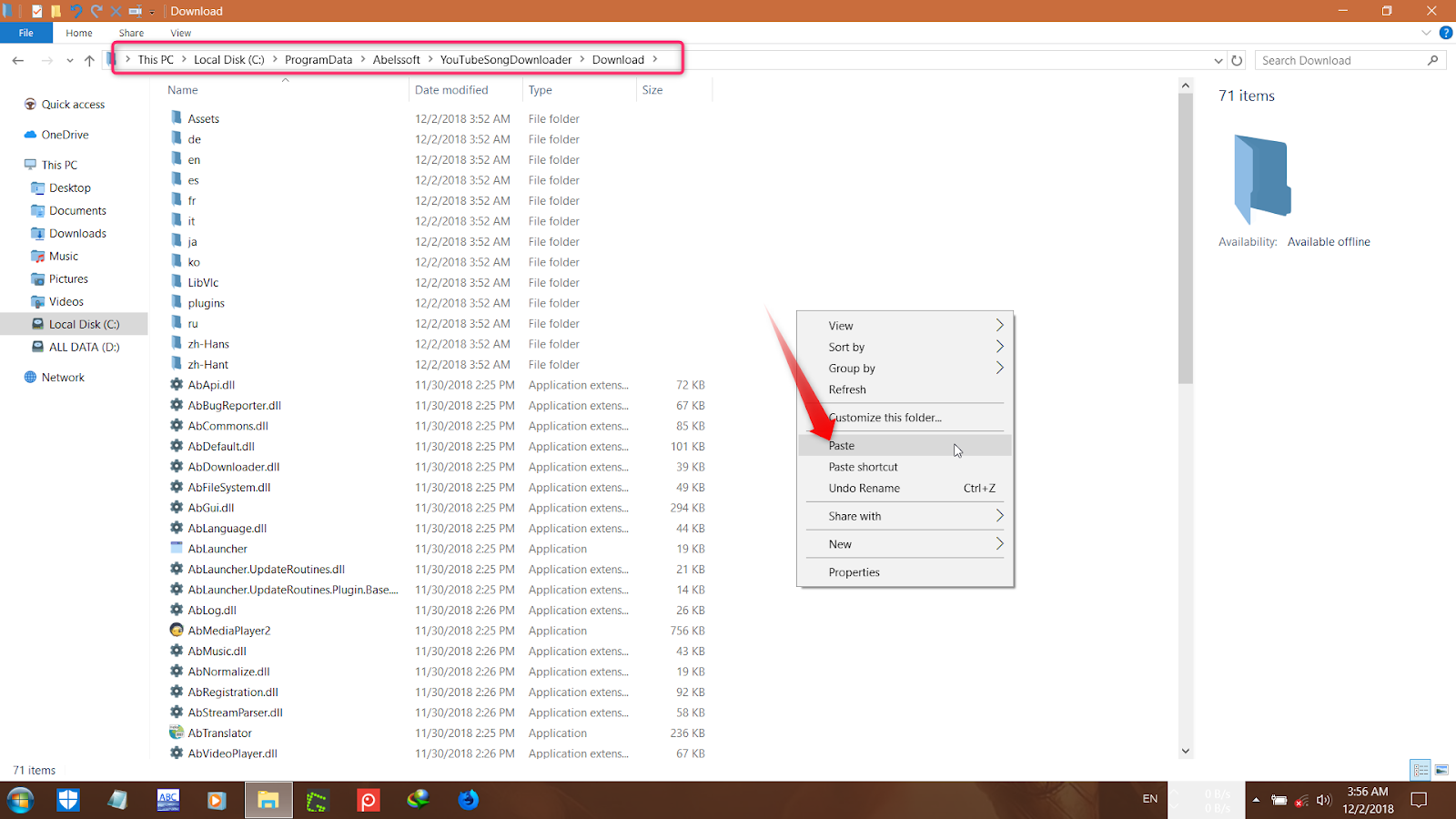The image size is (1456, 819).
Task: Open the Sort by submenu
Action: (x=905, y=348)
